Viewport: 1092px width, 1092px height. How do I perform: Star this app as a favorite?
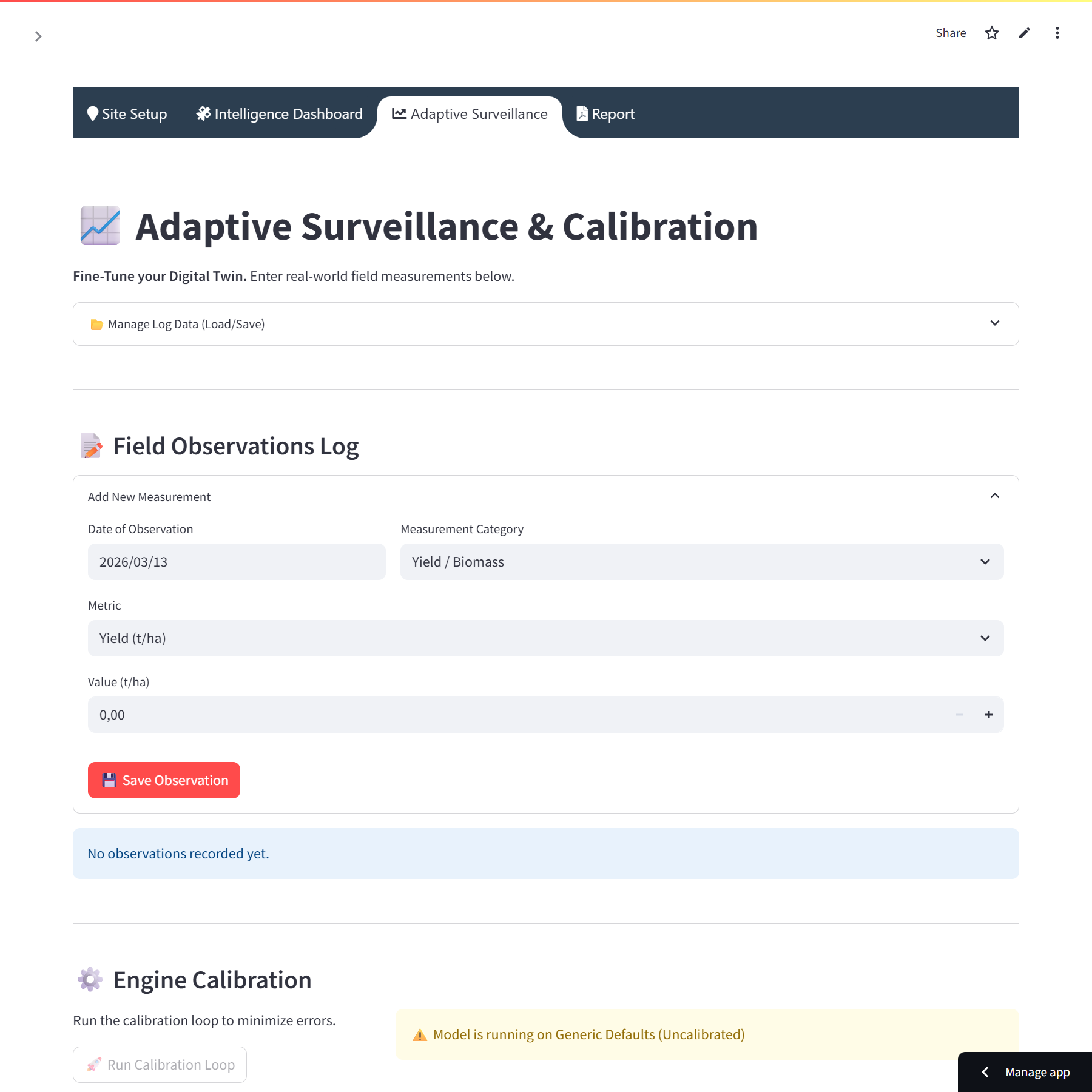992,33
